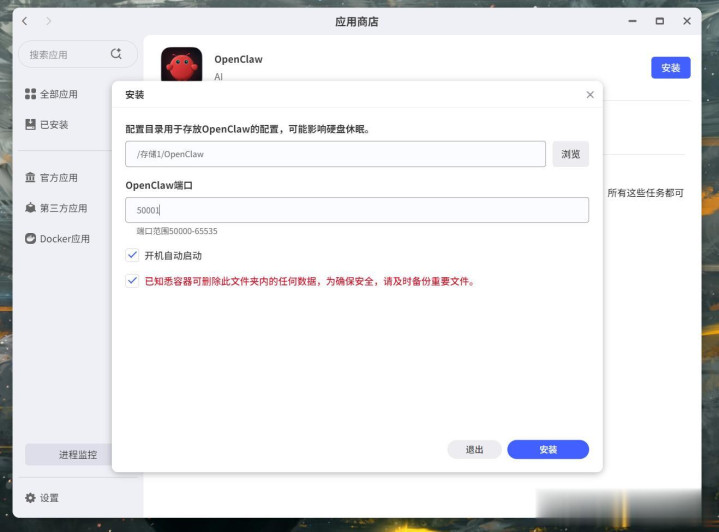Close the 安装 dialog with the X

(590, 94)
